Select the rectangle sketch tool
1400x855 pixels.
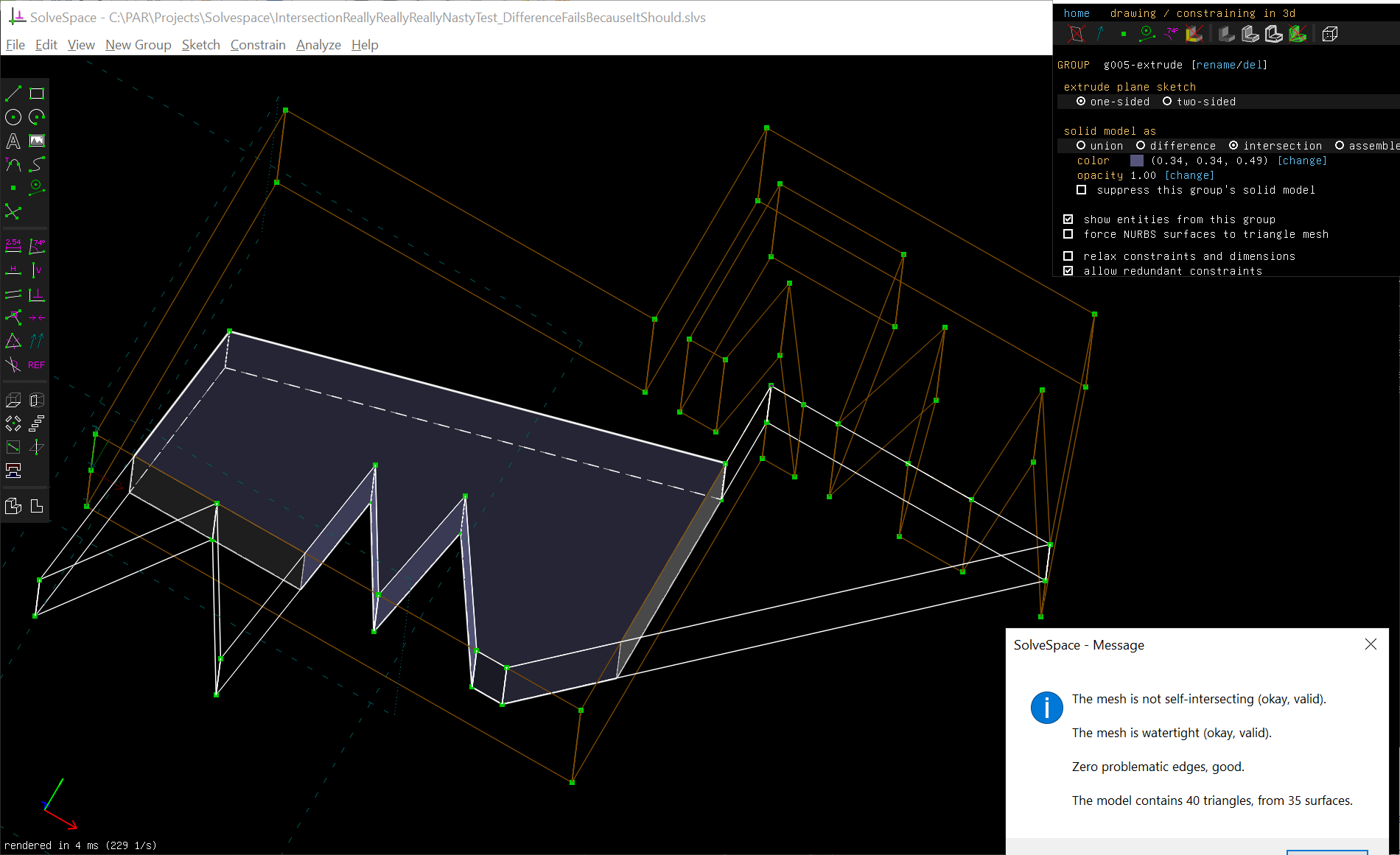click(x=37, y=94)
